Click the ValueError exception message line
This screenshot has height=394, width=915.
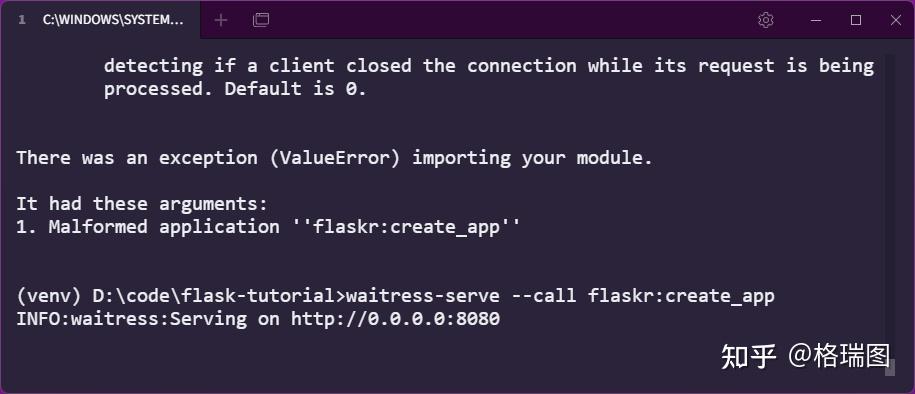click(x=334, y=158)
